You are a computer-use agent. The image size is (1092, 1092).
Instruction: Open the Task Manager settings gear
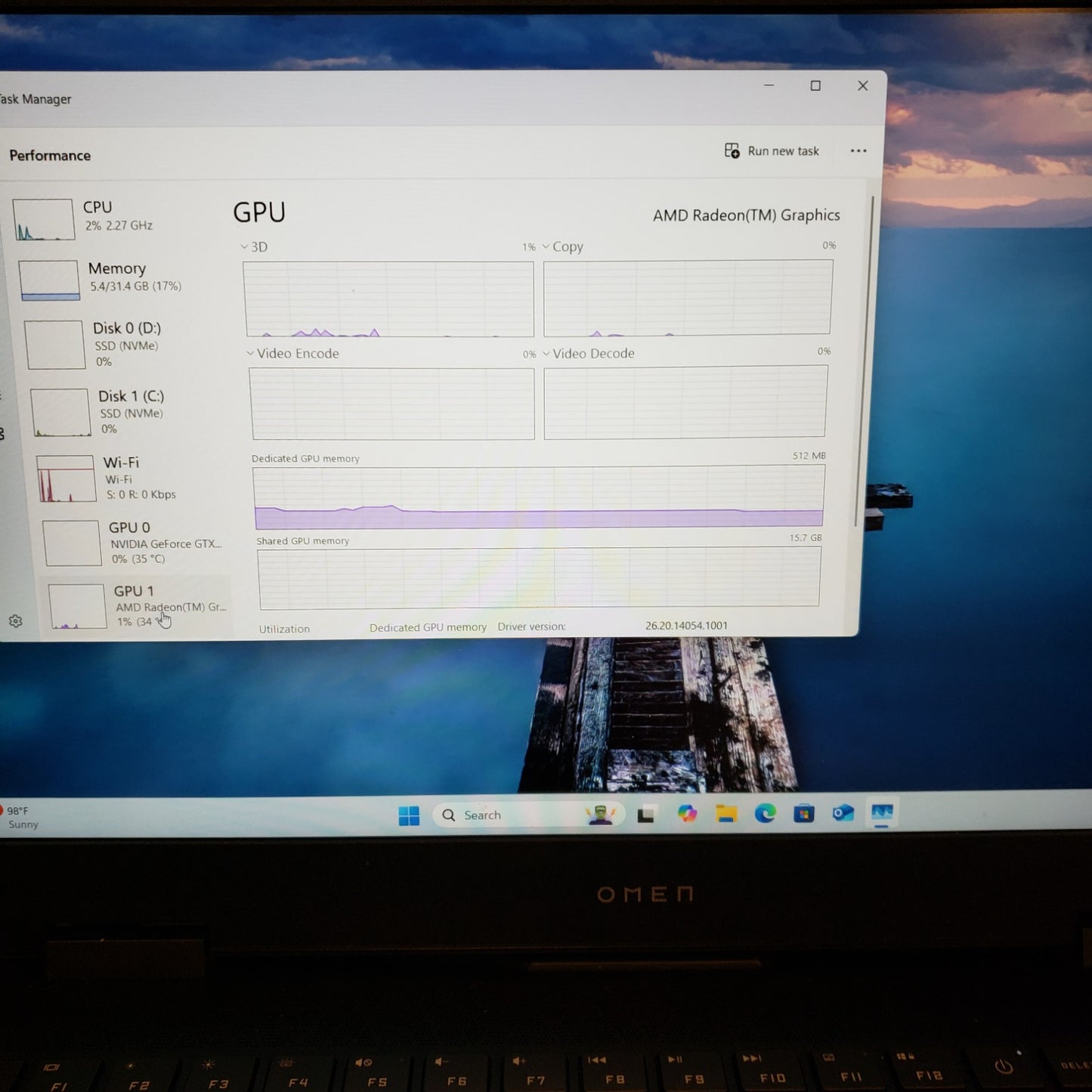pos(15,621)
